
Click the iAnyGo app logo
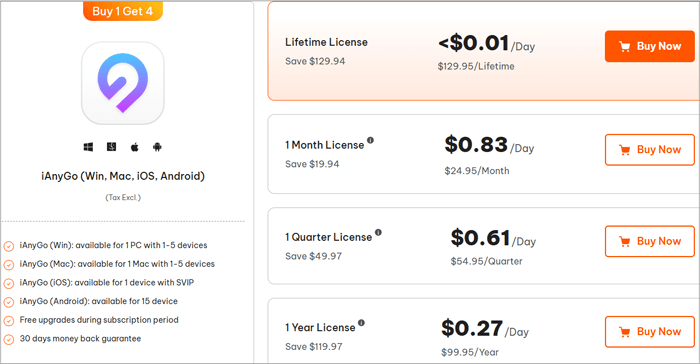(x=123, y=83)
